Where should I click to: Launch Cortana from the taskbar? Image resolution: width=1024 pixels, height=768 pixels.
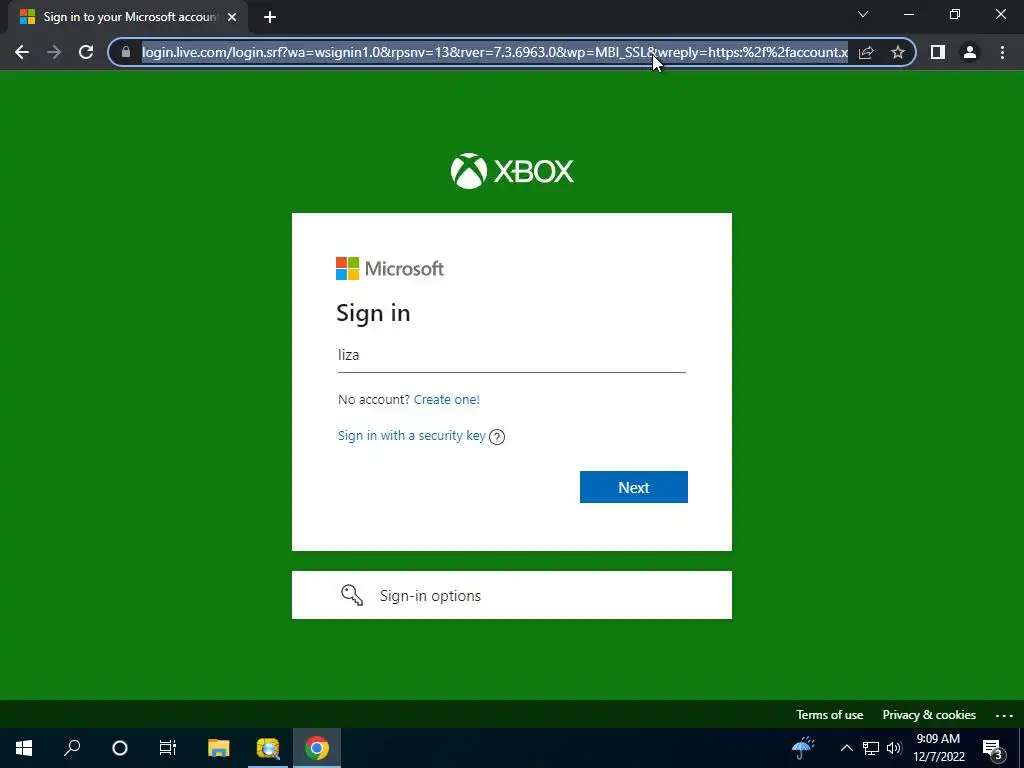(x=120, y=748)
